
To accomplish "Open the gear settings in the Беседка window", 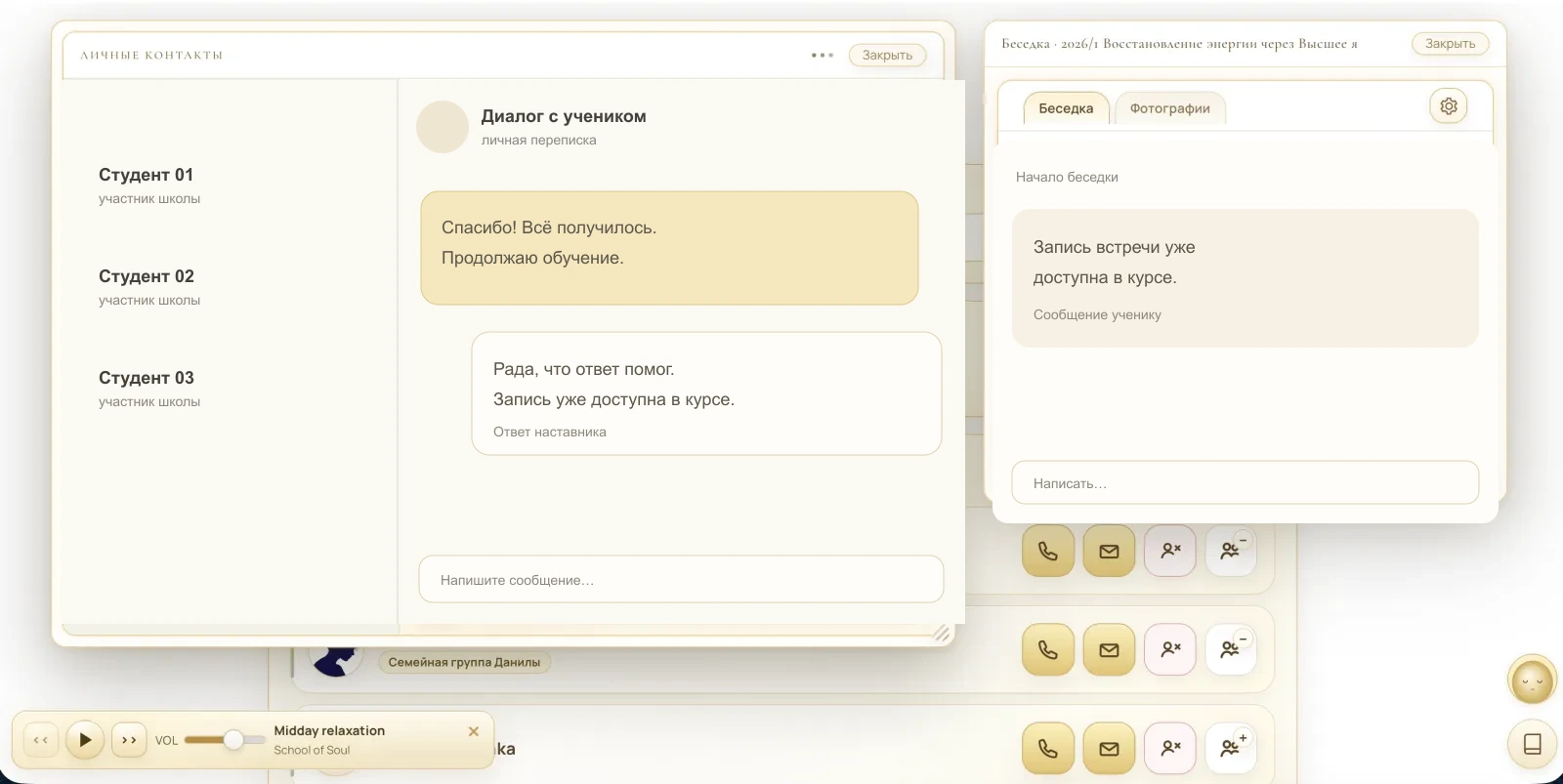I will 1449,106.
